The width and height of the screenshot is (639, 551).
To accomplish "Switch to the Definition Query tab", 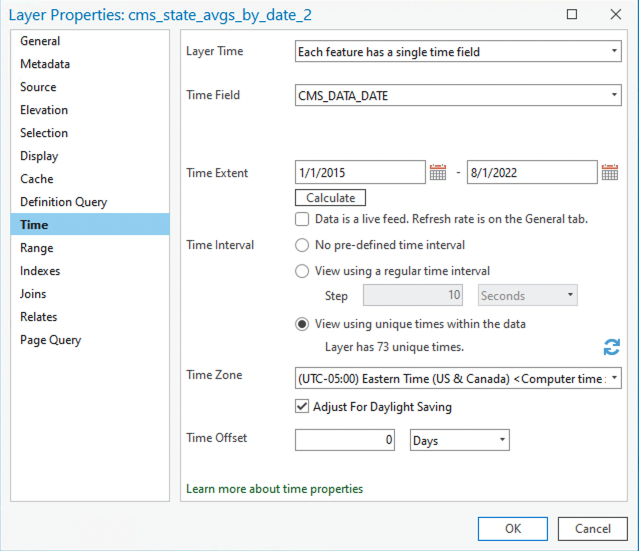I will [x=63, y=202].
